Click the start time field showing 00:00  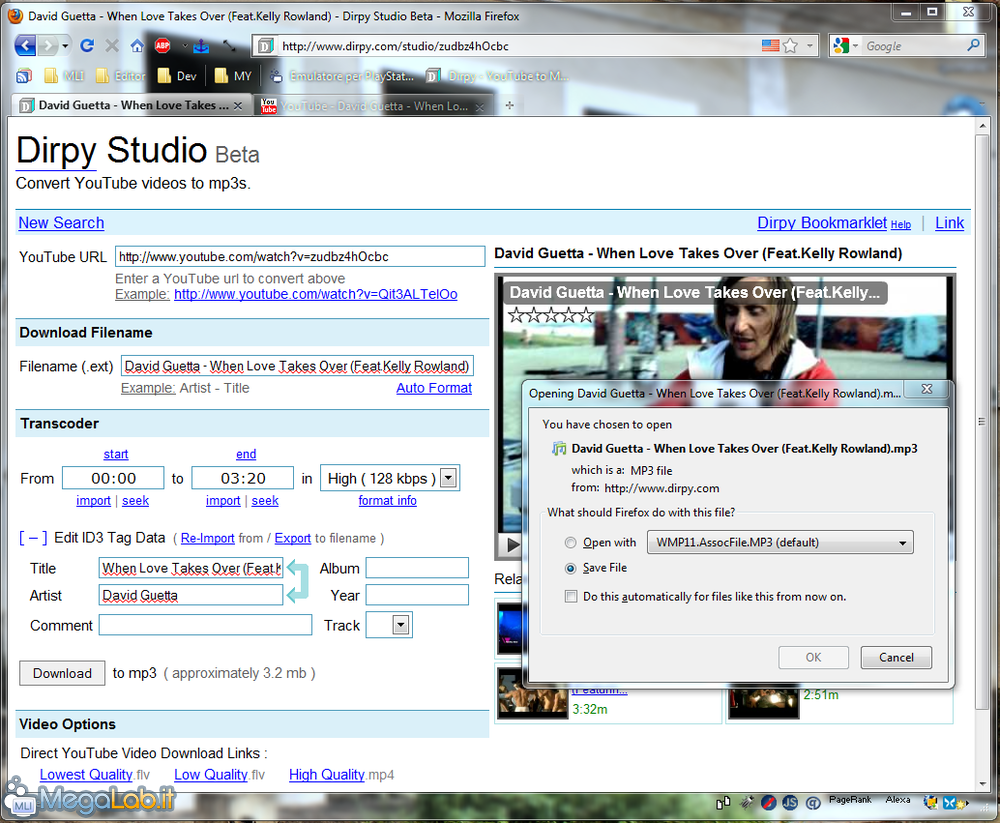pos(113,478)
